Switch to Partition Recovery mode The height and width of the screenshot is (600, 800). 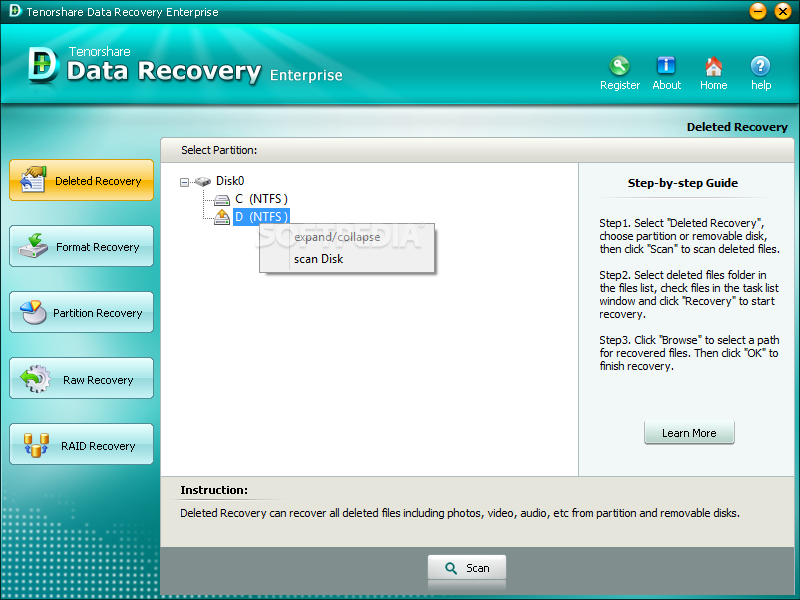tap(81, 312)
